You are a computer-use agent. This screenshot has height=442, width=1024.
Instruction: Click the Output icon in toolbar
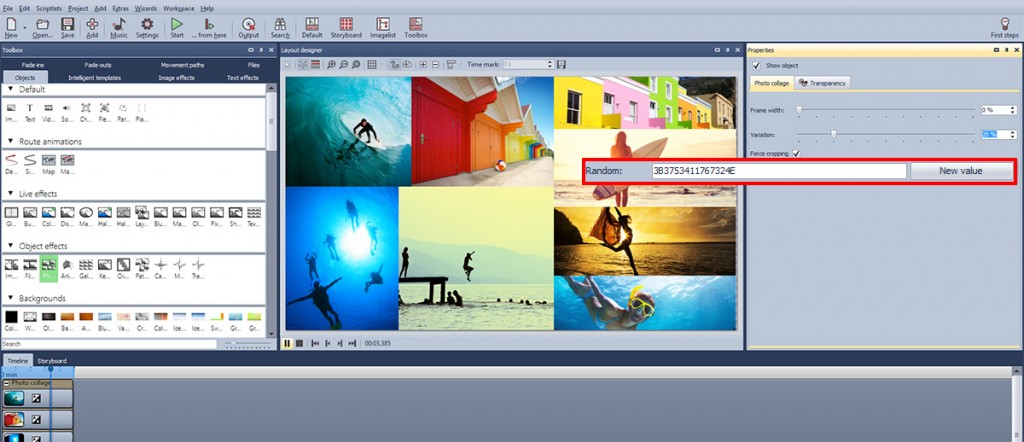click(x=248, y=25)
